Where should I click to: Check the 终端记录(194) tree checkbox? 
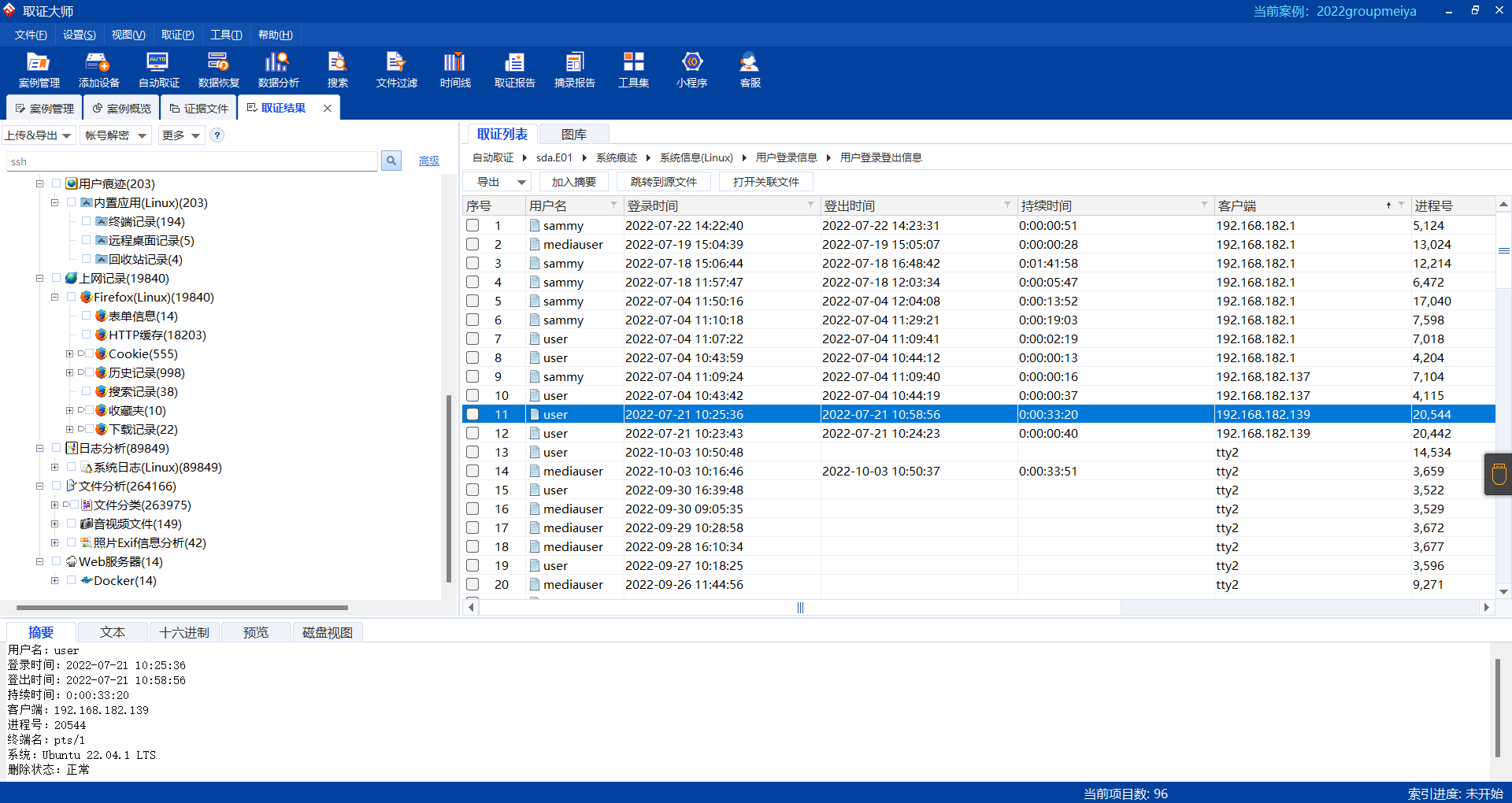tap(87, 221)
